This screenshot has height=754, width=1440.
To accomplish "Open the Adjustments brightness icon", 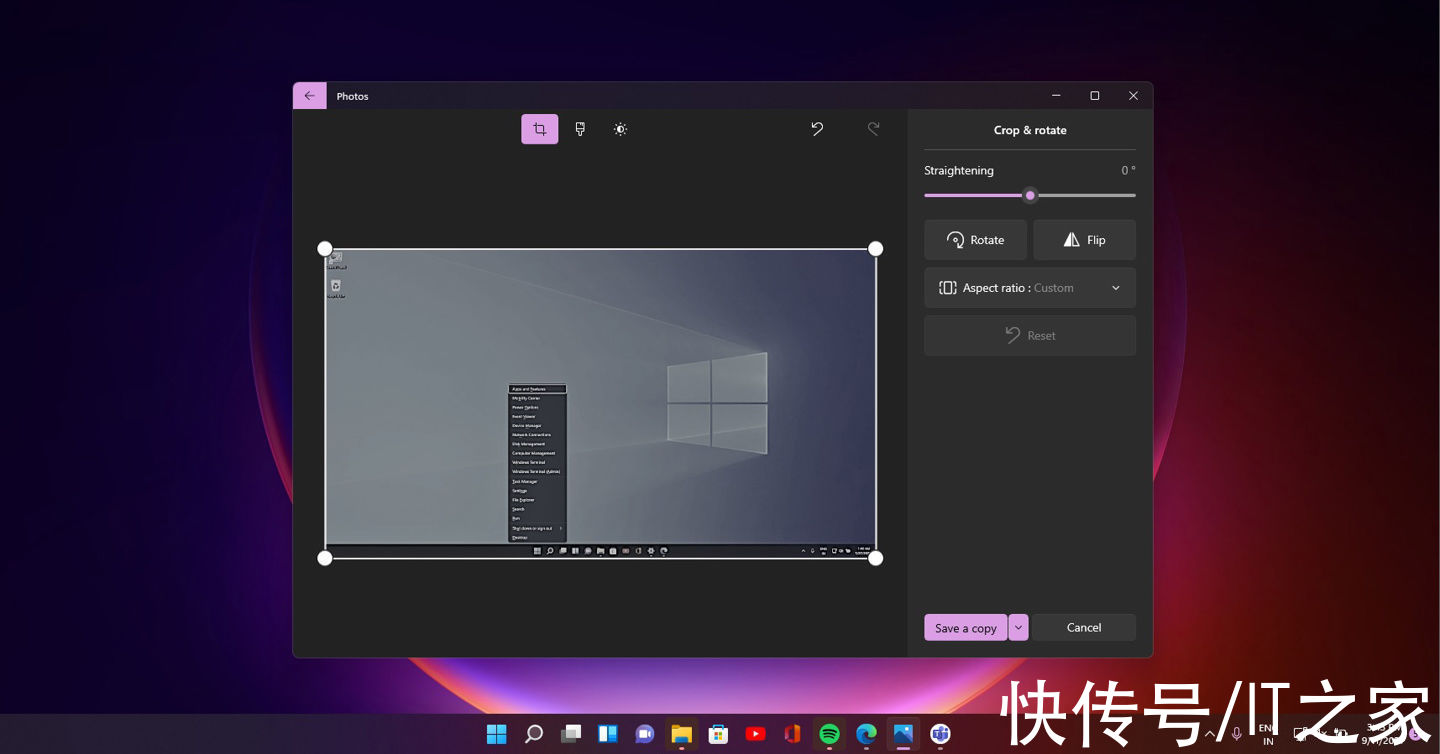I will point(620,129).
